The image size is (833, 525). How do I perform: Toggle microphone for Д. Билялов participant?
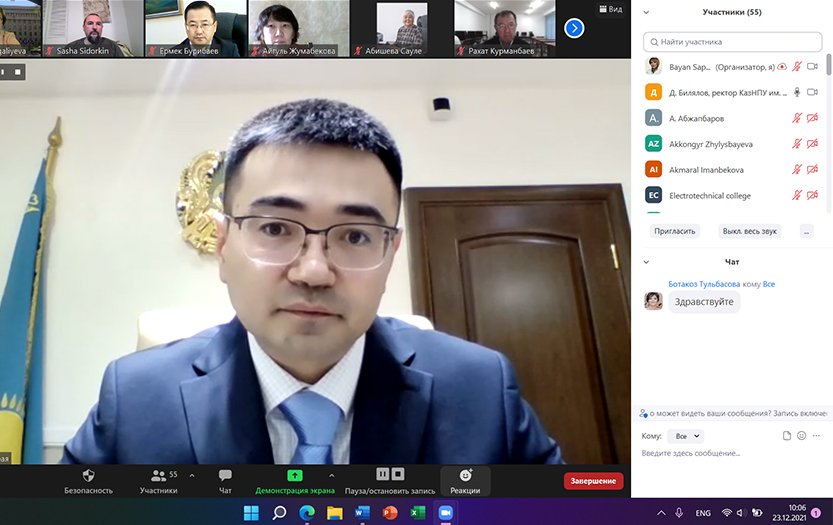click(x=797, y=92)
